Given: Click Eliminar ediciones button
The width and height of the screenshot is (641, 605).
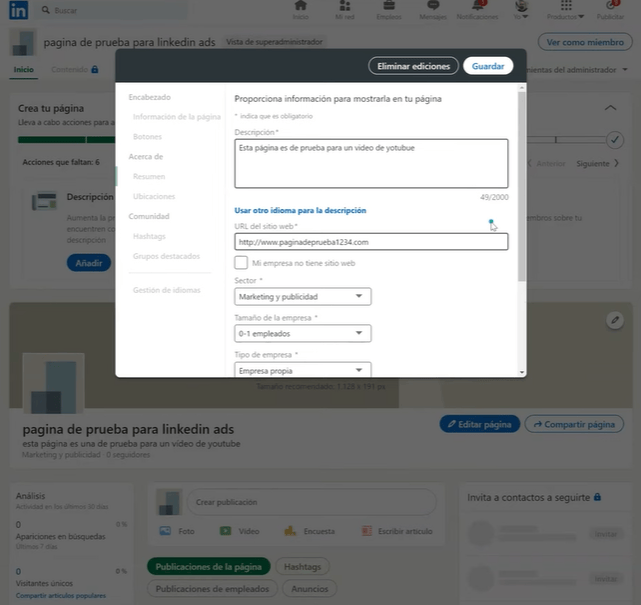Looking at the screenshot, I should click(x=413, y=66).
